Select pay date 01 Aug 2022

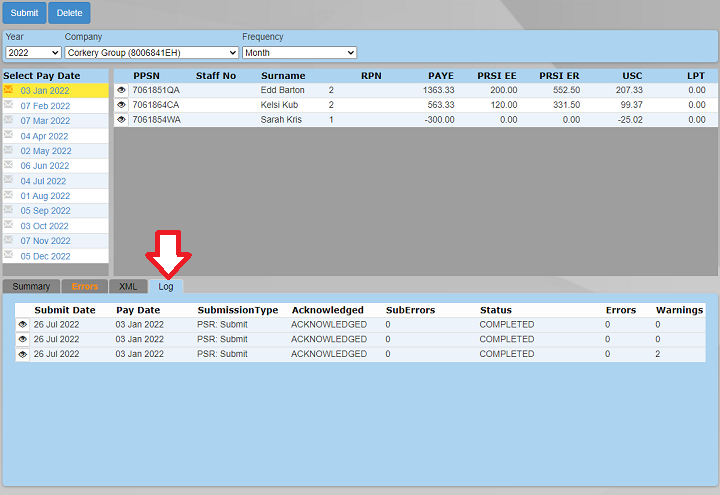pyautogui.click(x=45, y=196)
